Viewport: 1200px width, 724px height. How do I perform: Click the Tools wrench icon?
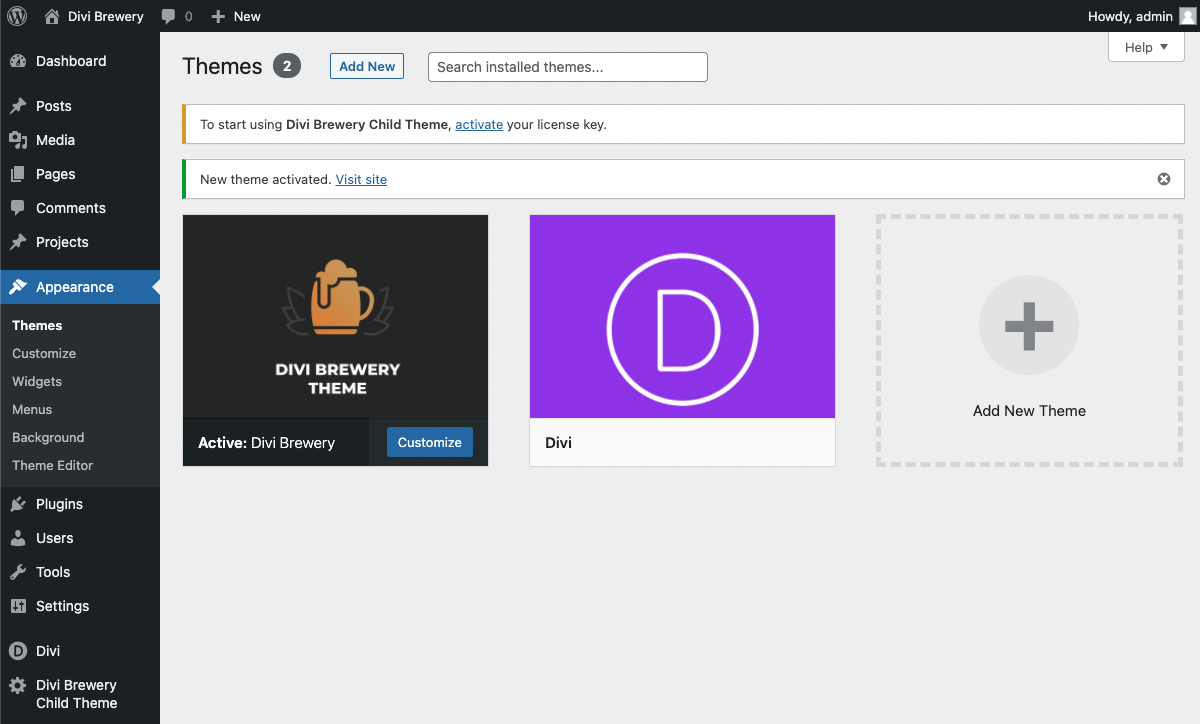[18, 572]
